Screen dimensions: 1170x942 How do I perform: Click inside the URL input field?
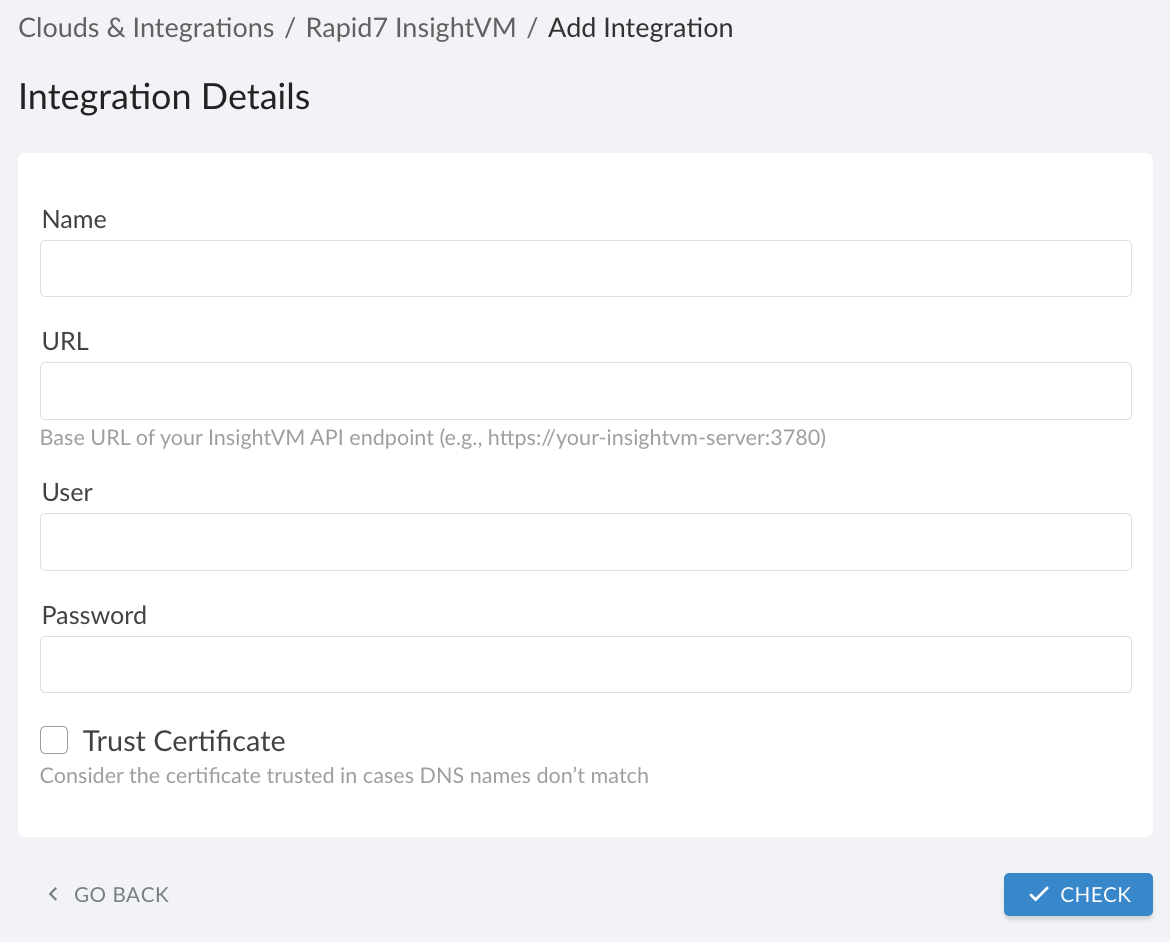coord(585,390)
